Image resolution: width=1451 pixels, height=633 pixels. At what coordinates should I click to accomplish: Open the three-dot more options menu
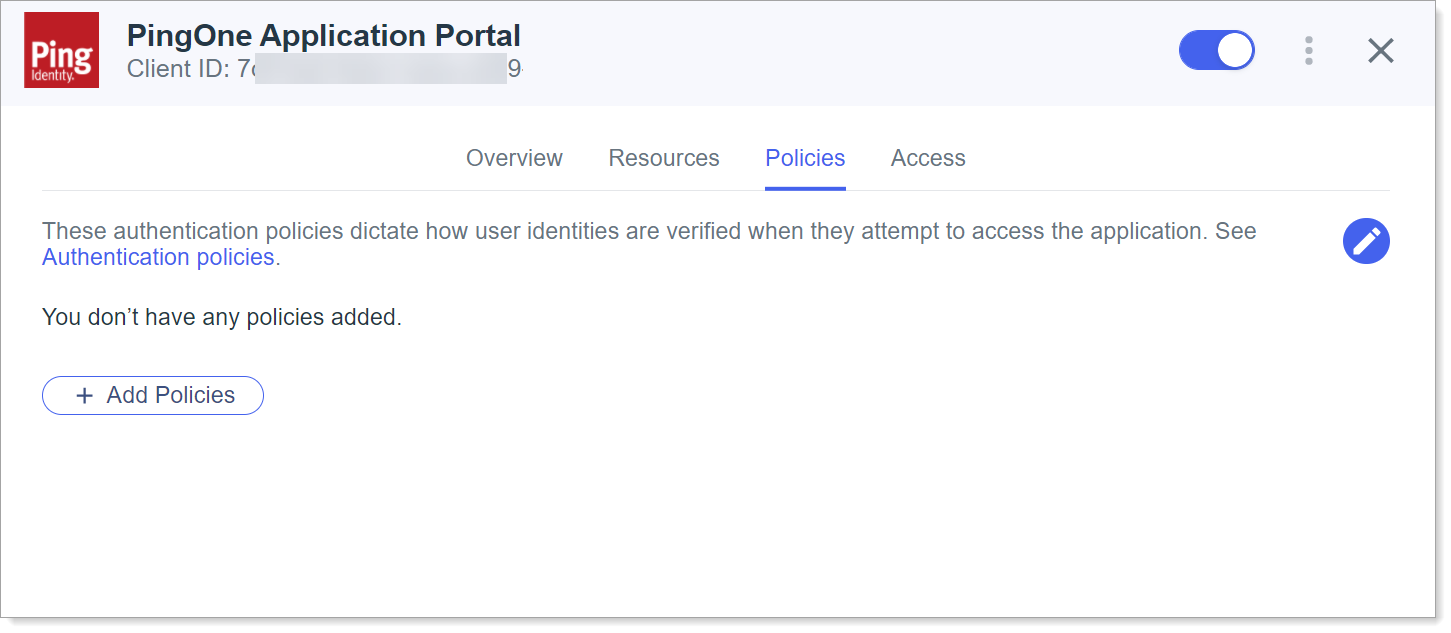[x=1308, y=51]
